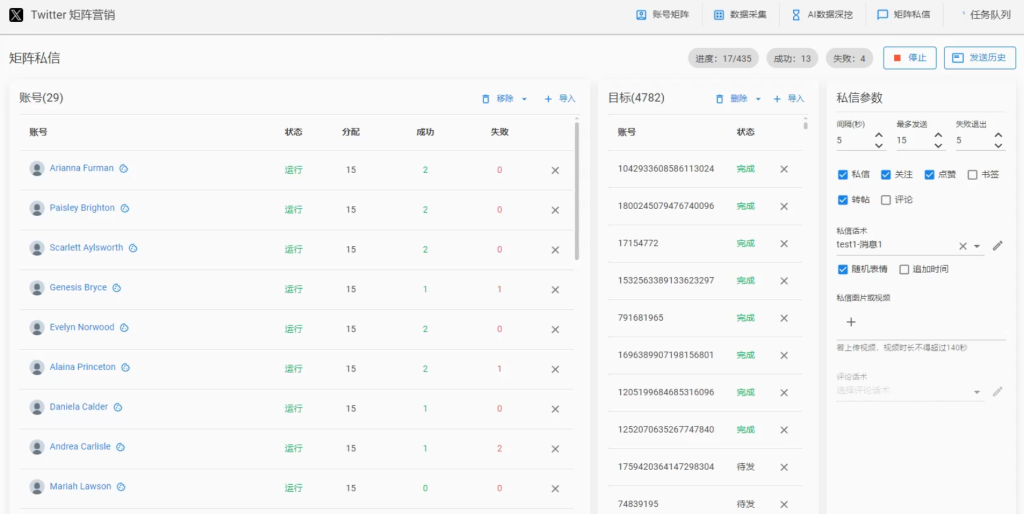Click avatar of Daniela Calder
This screenshot has width=1024, height=514.
pos(37,407)
